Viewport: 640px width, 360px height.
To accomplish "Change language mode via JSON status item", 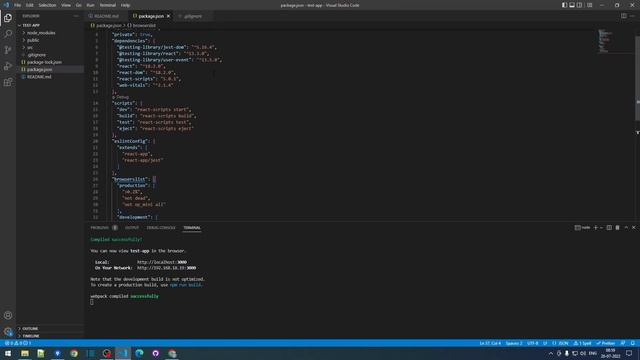I will (x=560, y=343).
